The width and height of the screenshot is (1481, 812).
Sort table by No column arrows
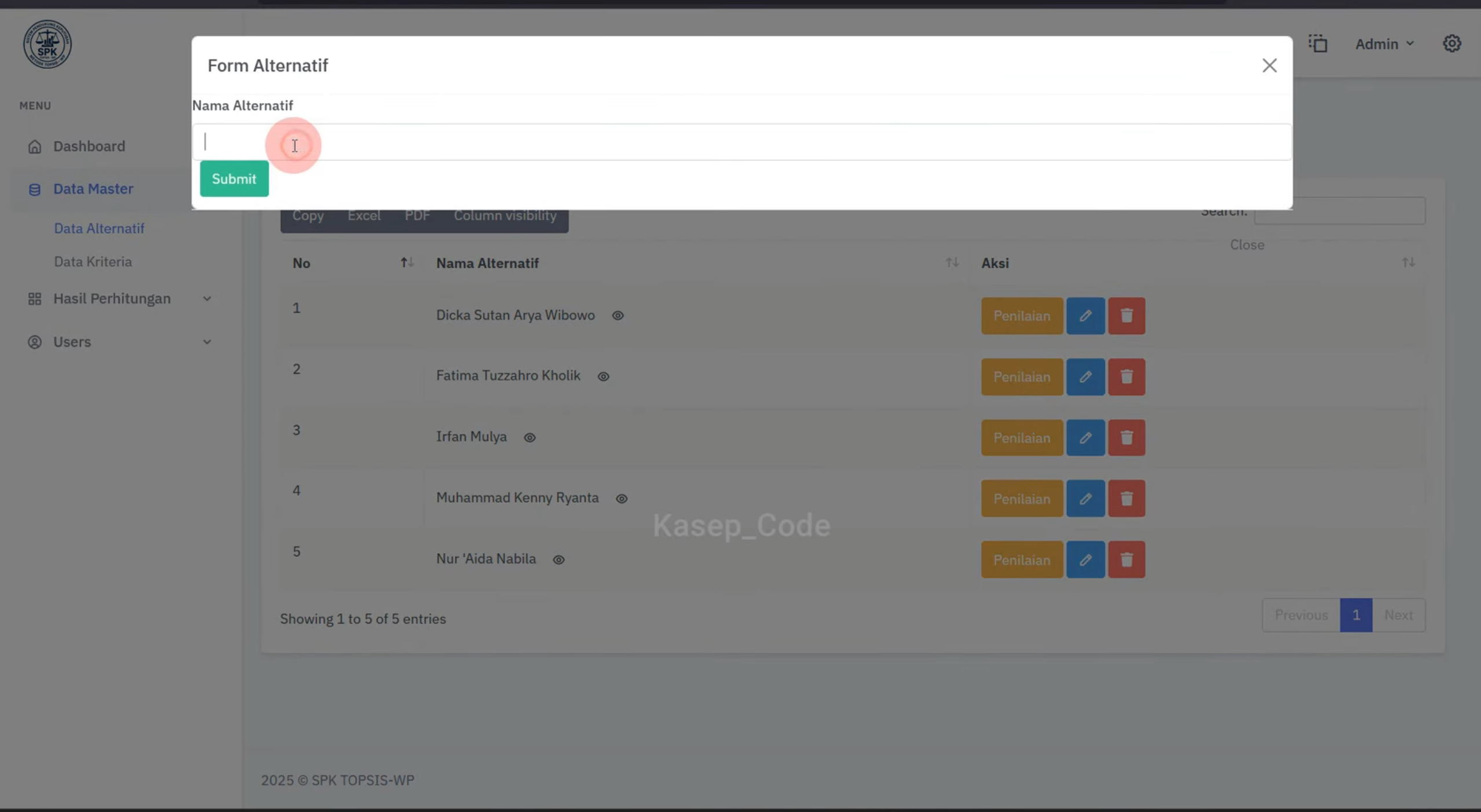(x=407, y=263)
